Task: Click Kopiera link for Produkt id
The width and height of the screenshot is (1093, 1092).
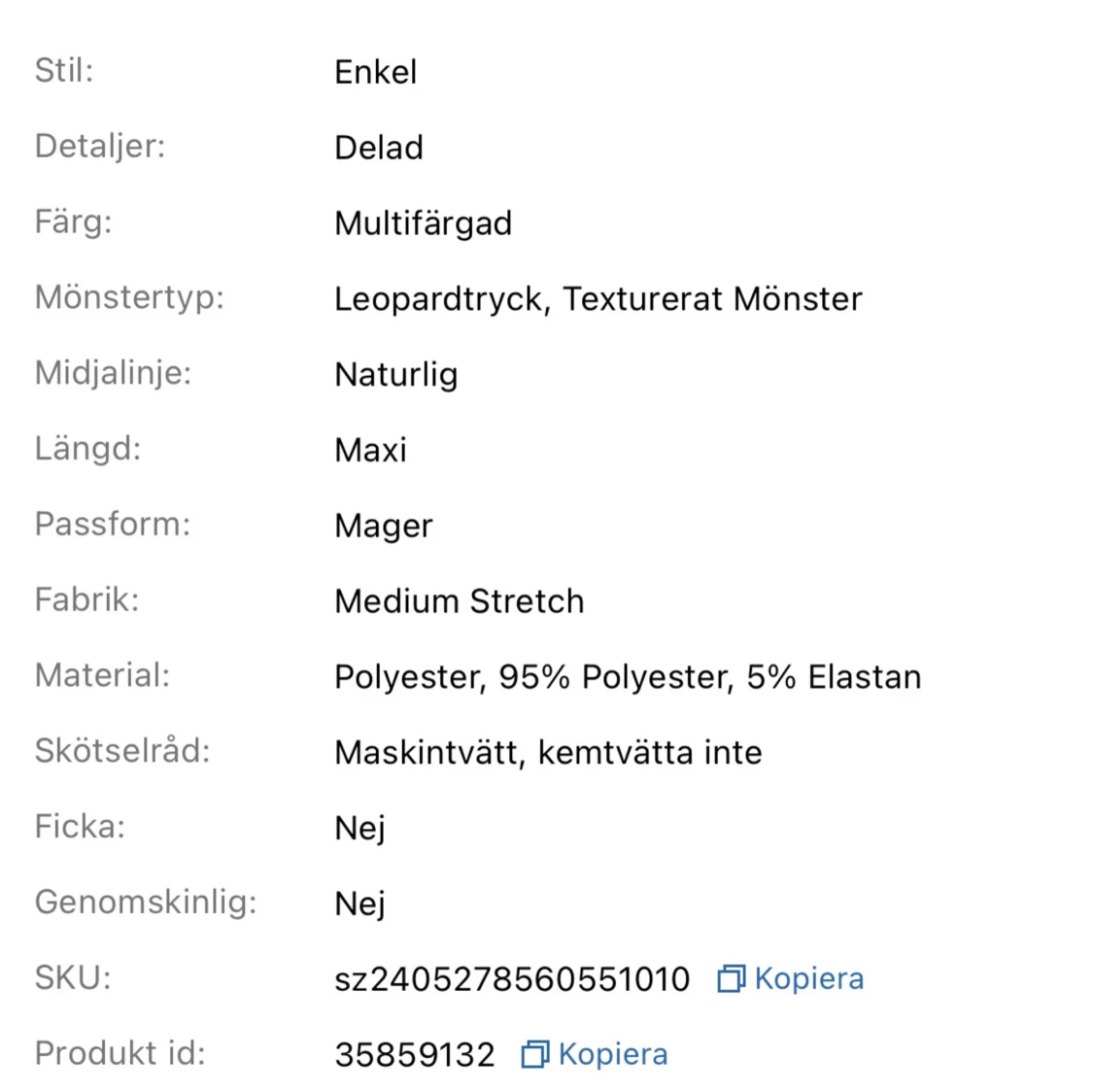Action: (613, 1054)
